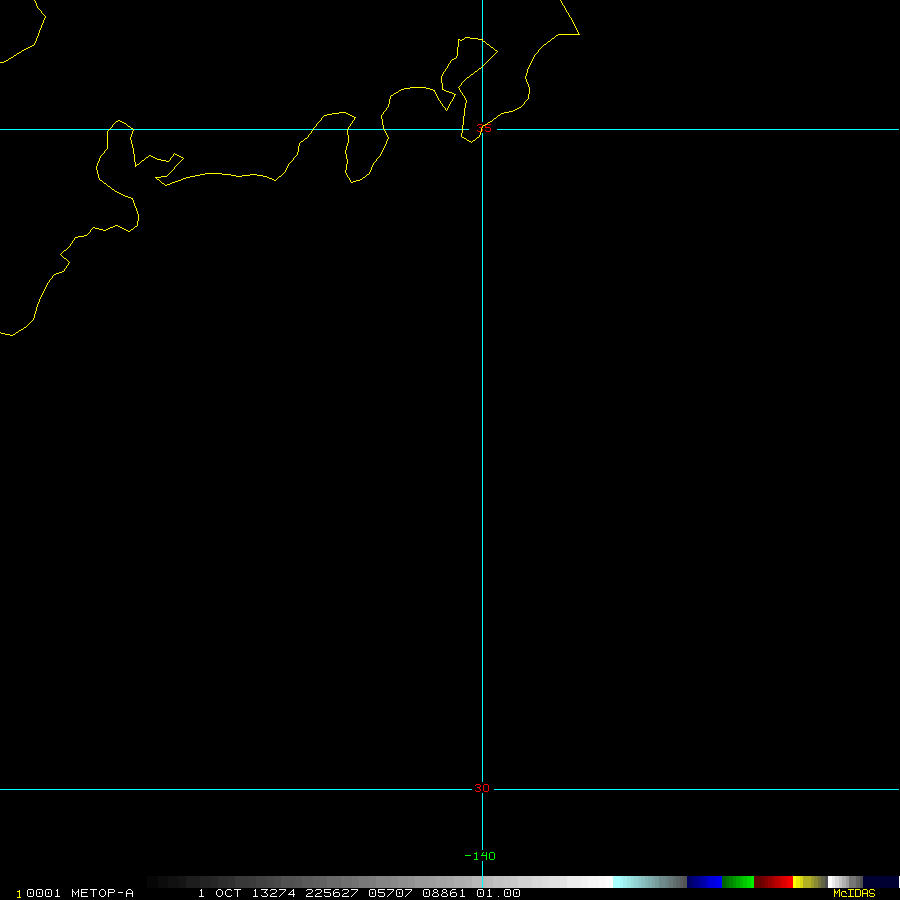Click the green segment of the color bar

(x=738, y=882)
